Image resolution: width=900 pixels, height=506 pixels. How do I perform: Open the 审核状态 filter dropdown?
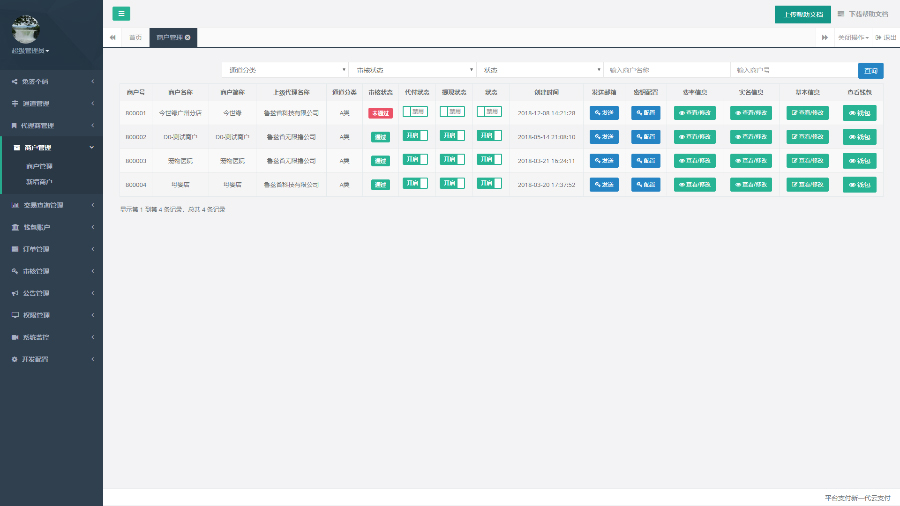point(412,70)
